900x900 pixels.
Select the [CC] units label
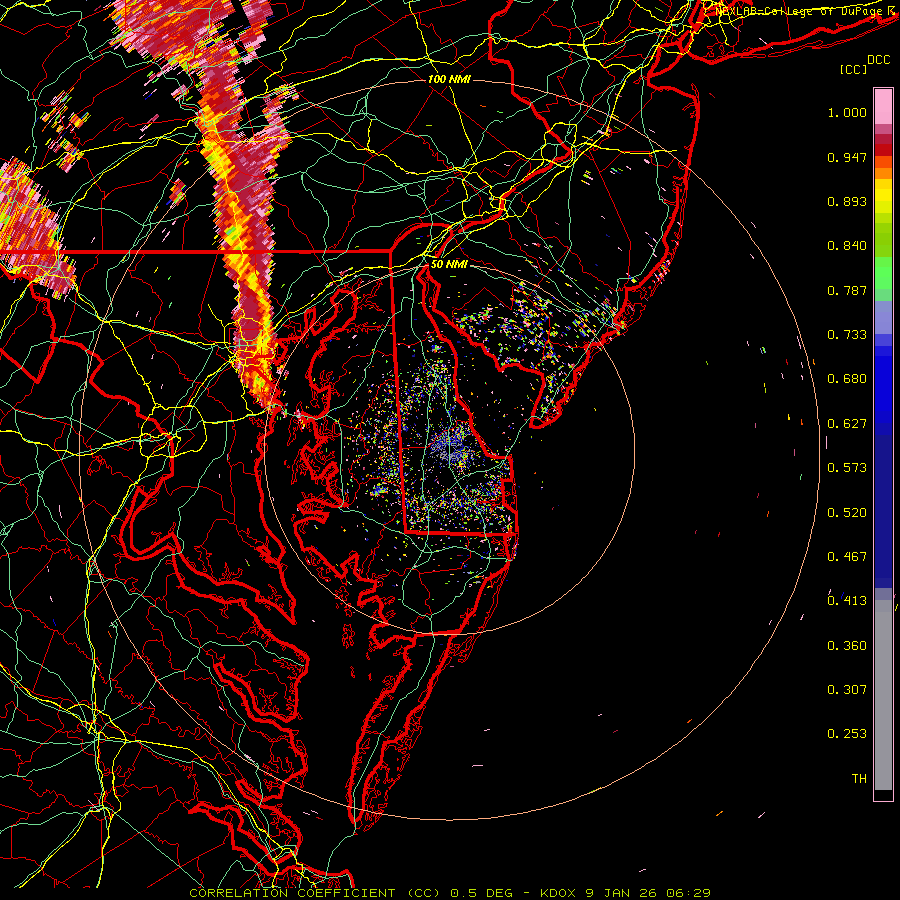tap(854, 69)
